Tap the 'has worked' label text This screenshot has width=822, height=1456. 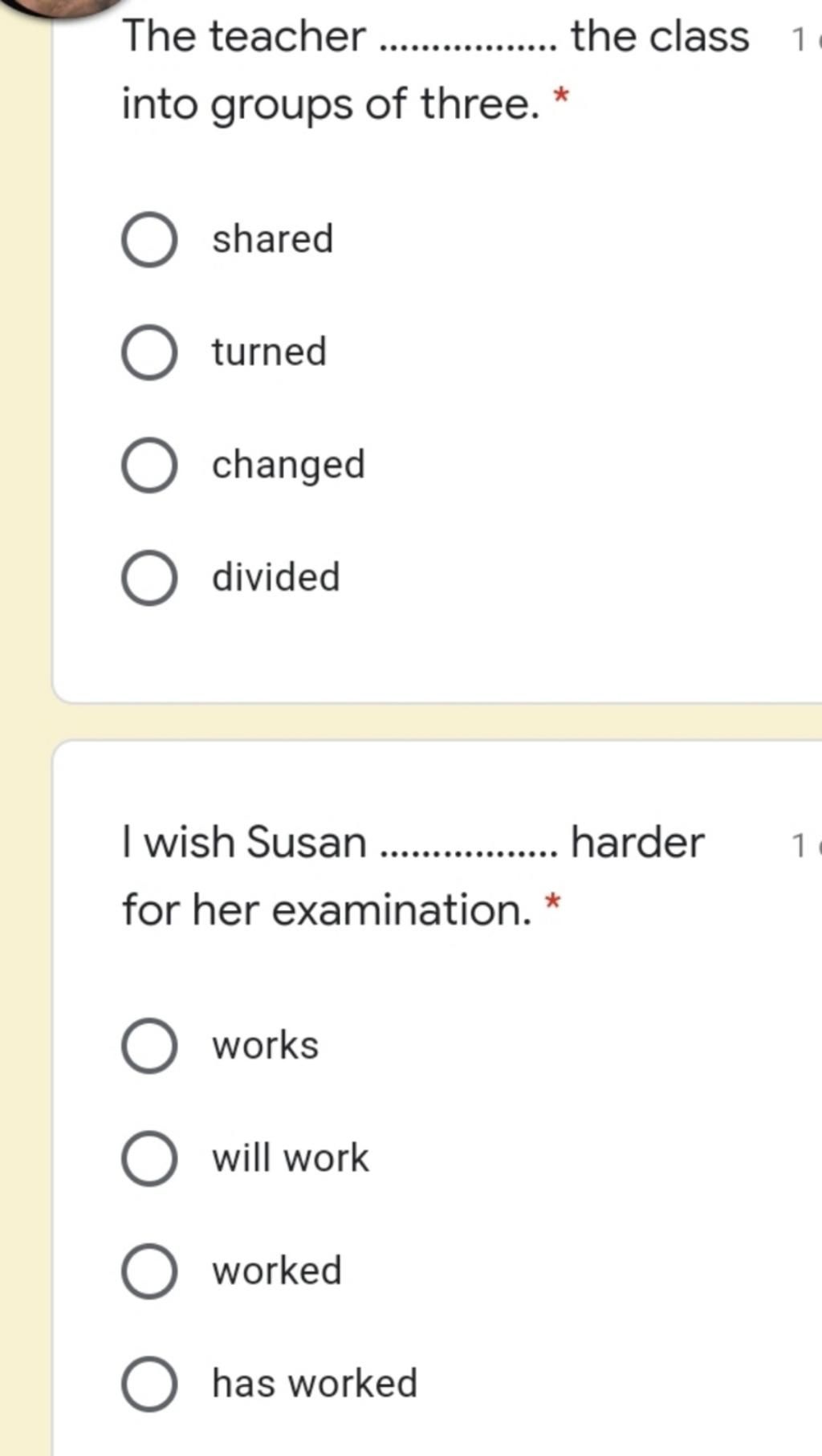pyautogui.click(x=314, y=1384)
